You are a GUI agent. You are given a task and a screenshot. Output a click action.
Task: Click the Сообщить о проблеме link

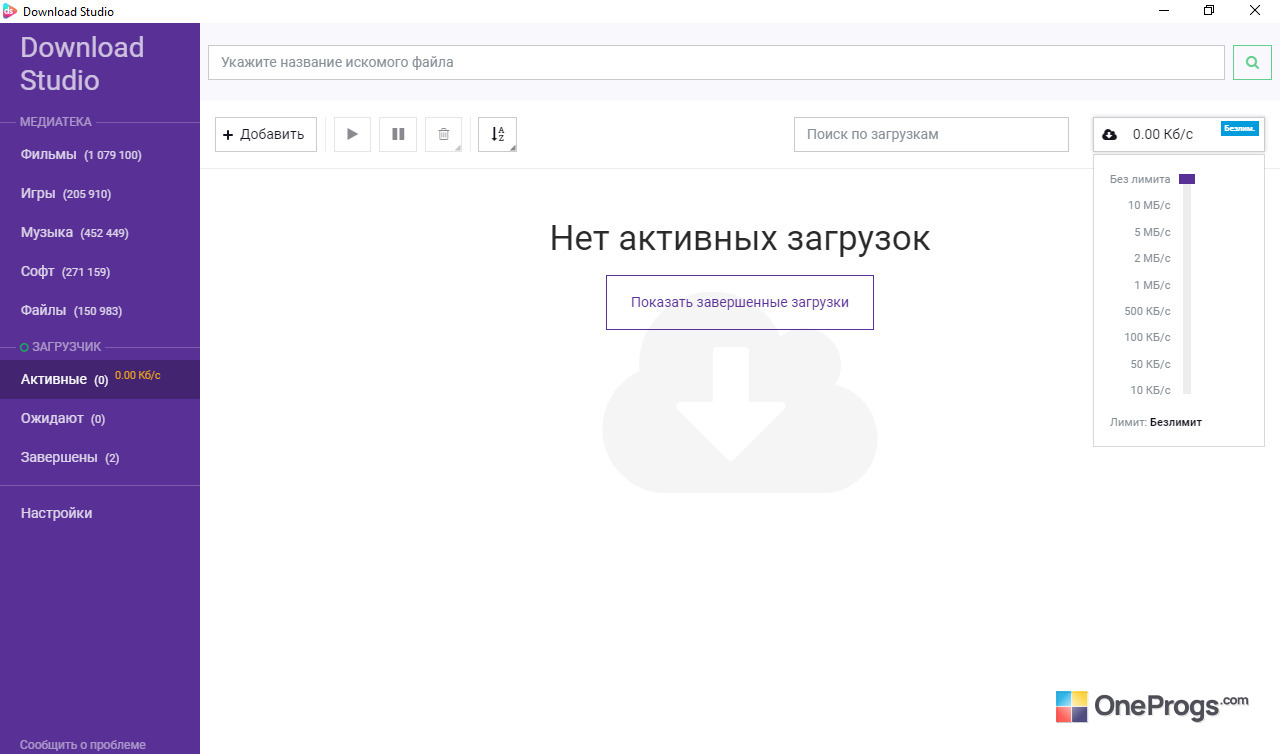[x=83, y=744]
